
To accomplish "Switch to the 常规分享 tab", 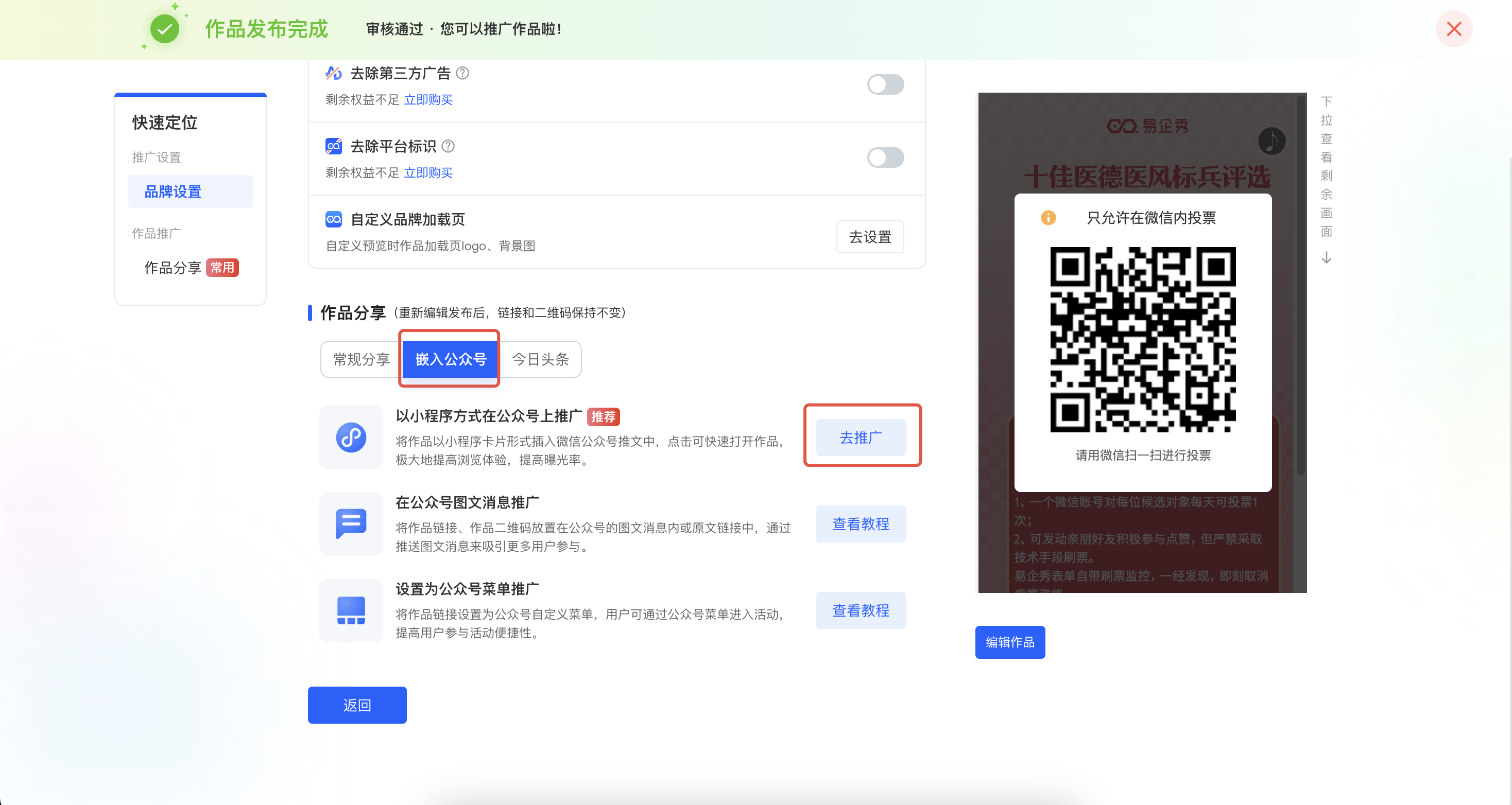I will coord(361,359).
